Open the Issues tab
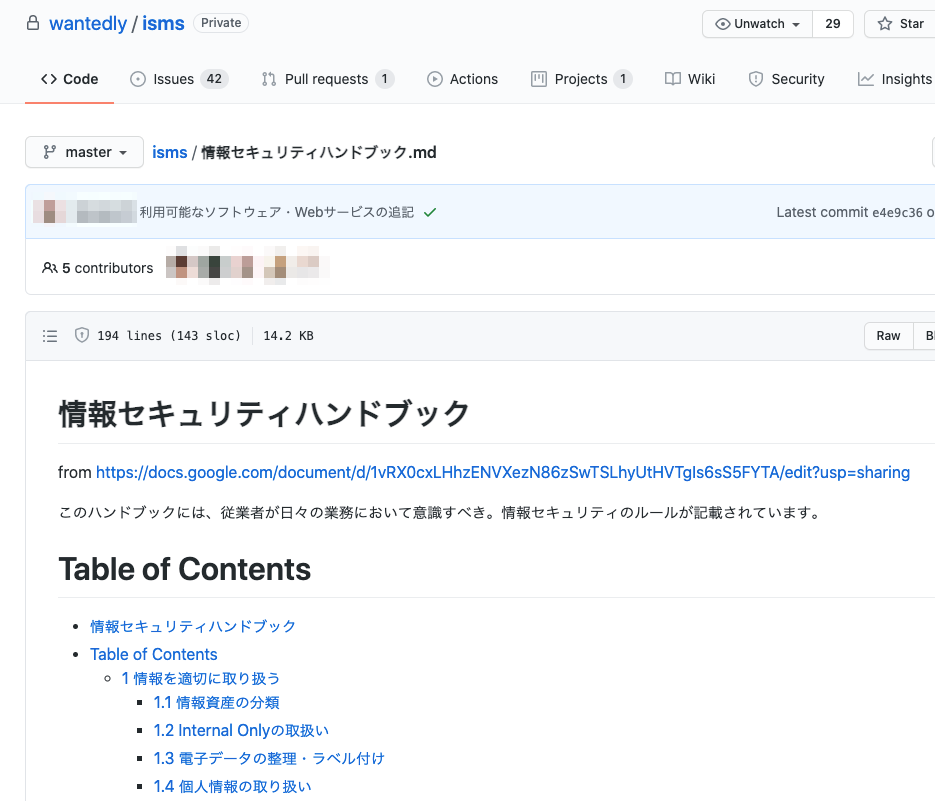 click(179, 79)
